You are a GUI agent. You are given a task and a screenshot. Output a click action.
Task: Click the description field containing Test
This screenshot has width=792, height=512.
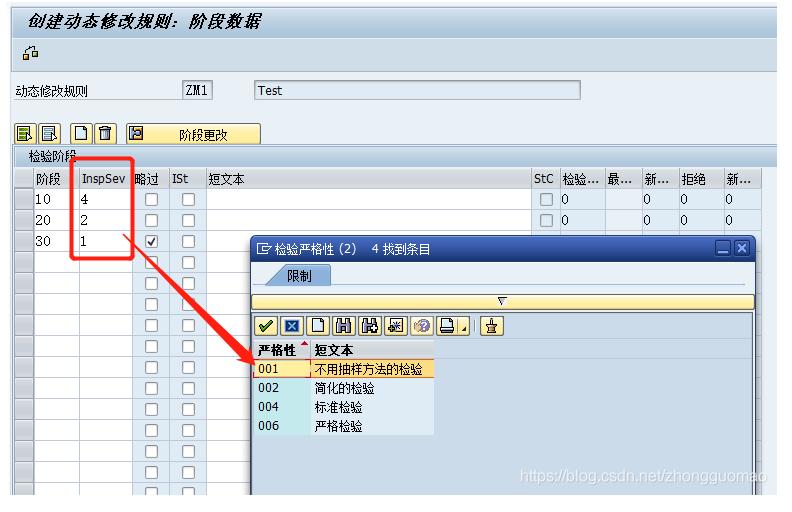[417, 90]
